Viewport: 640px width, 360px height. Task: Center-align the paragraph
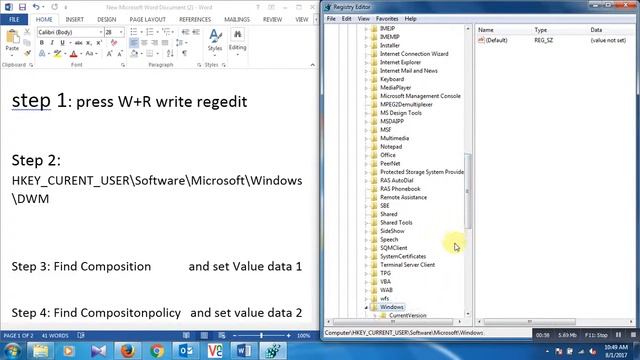click(x=144, y=42)
